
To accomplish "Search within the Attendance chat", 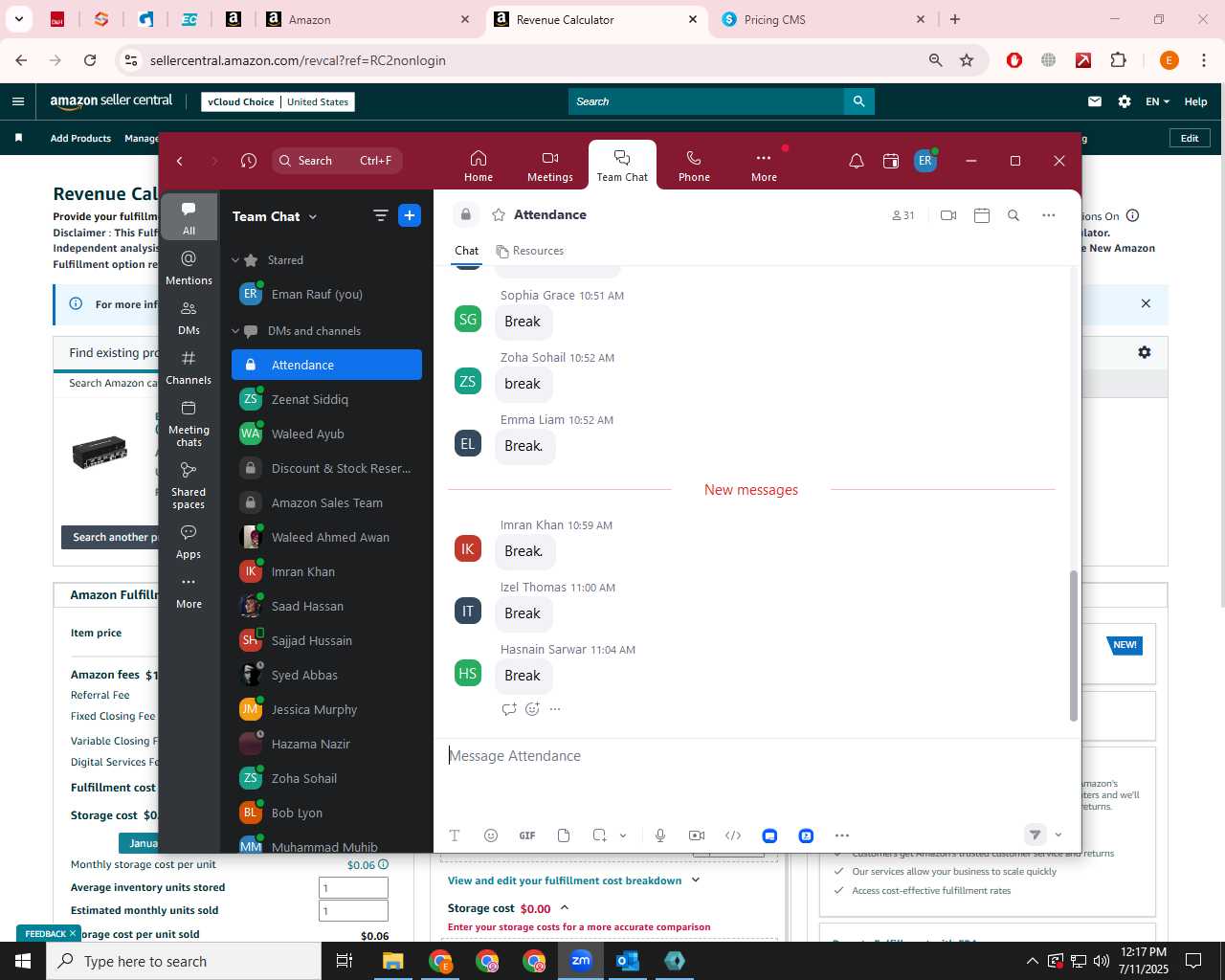I will tap(1013, 215).
